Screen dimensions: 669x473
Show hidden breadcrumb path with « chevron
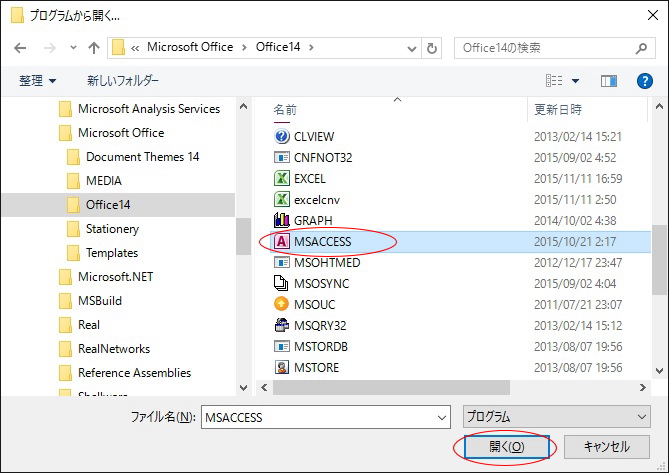click(135, 48)
